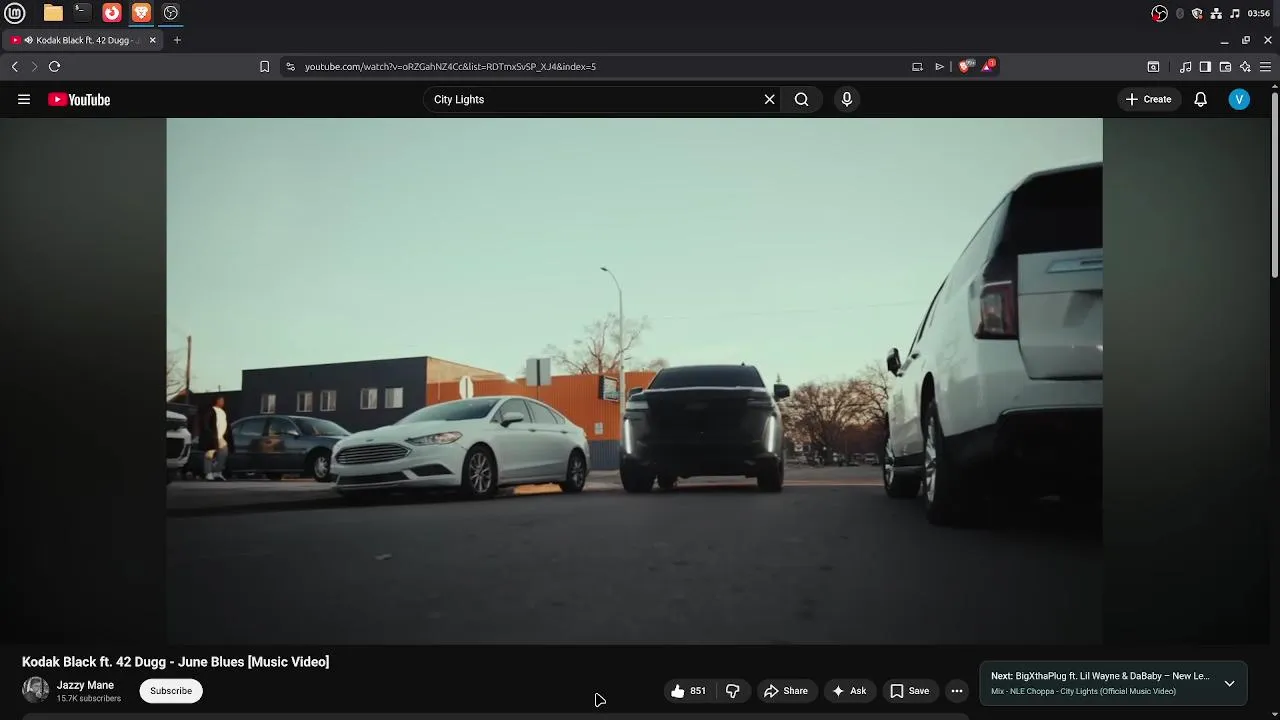Image resolution: width=1280 pixels, height=720 pixels.
Task: Launch Files from taskbar folder icon
Action: (x=53, y=13)
